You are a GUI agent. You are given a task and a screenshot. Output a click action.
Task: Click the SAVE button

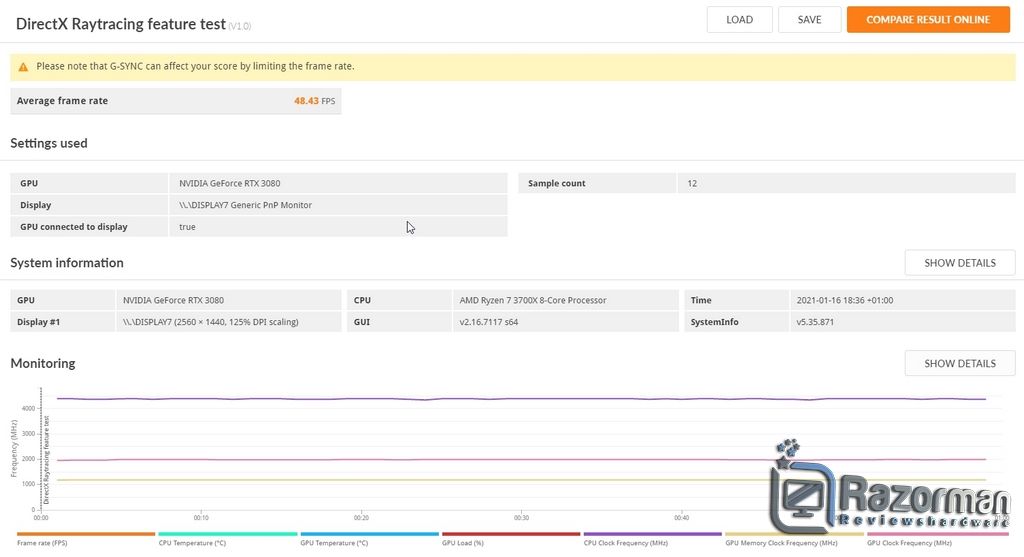coord(809,20)
